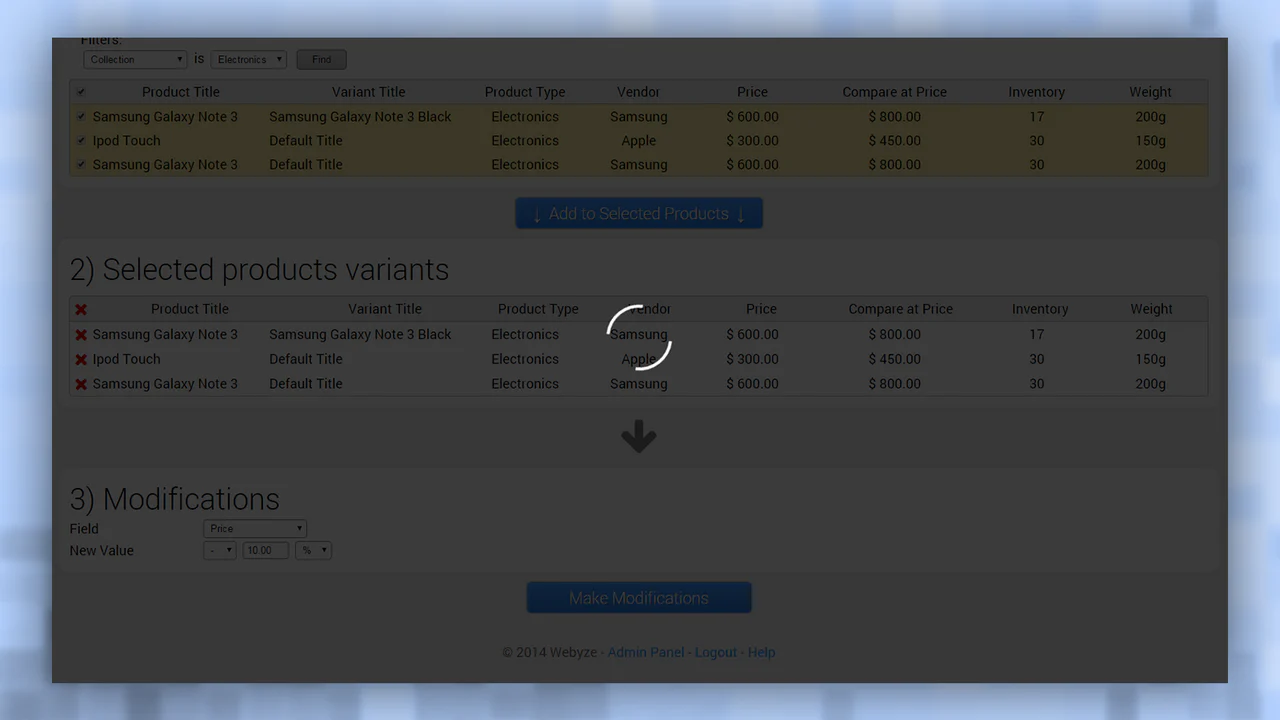Click Product Type header in search results table

pos(525,92)
